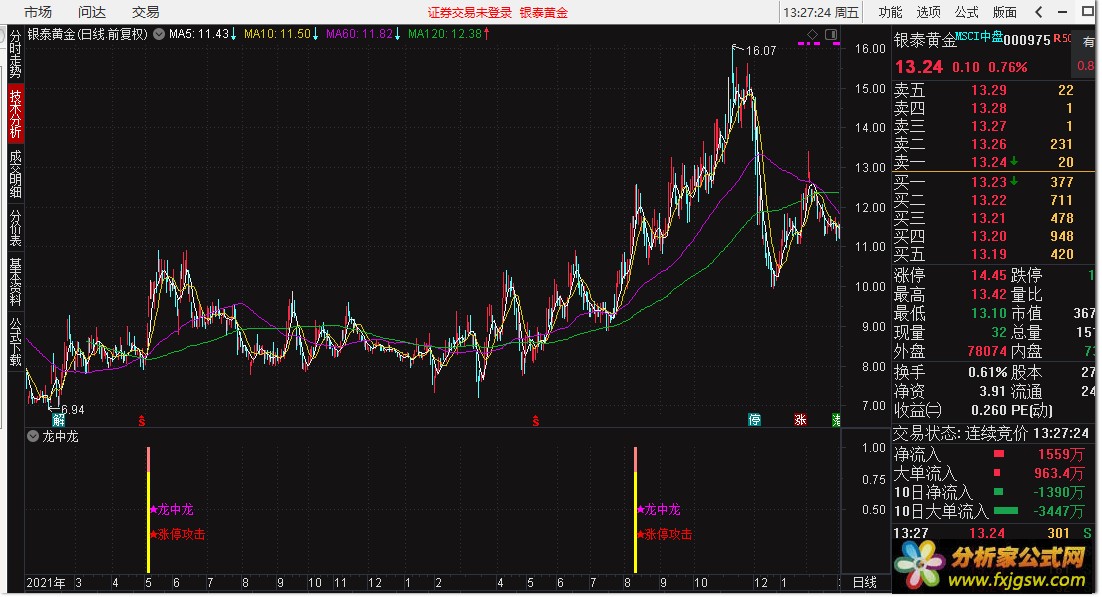Switch to 分价表 side tab
The image size is (1102, 597).
point(15,228)
